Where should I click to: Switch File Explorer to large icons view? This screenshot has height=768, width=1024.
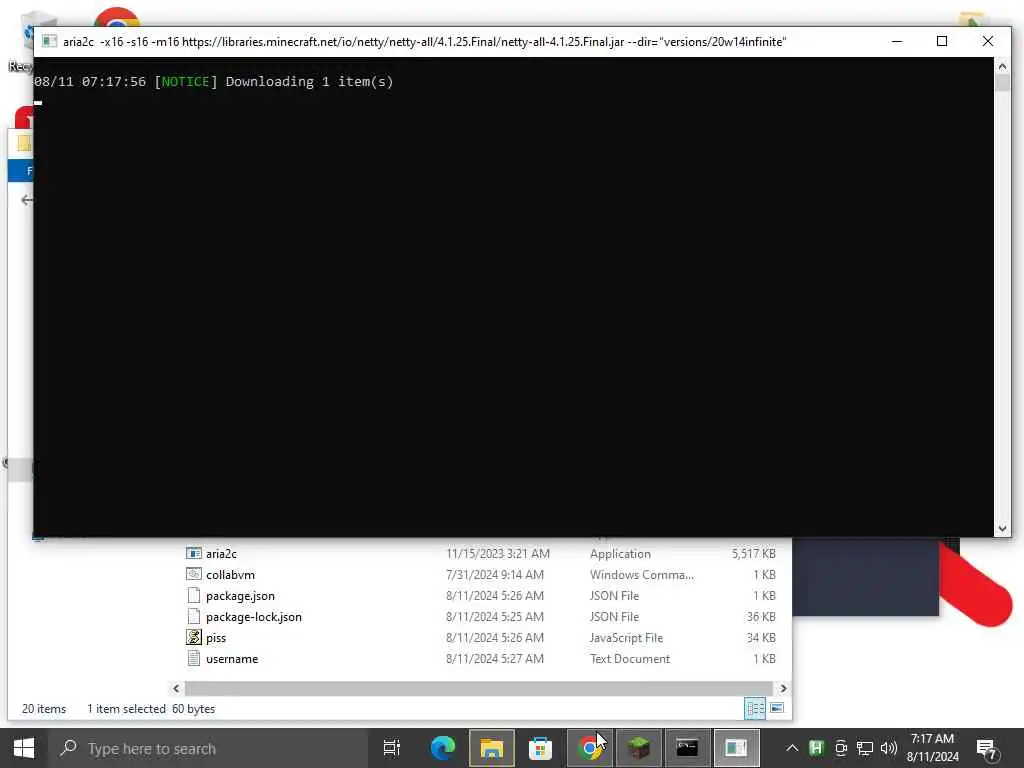[x=776, y=708]
